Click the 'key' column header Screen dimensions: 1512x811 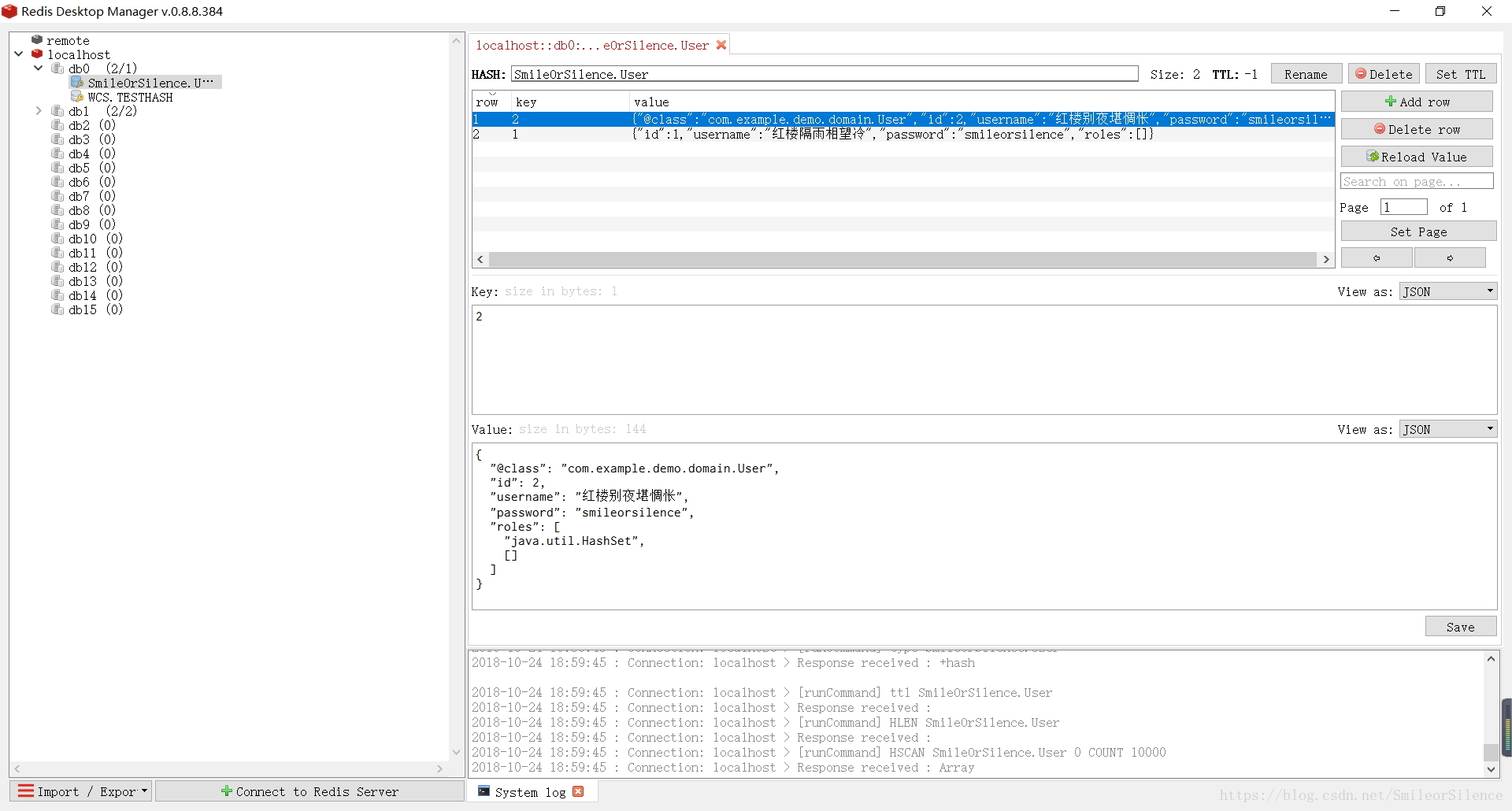click(x=569, y=102)
